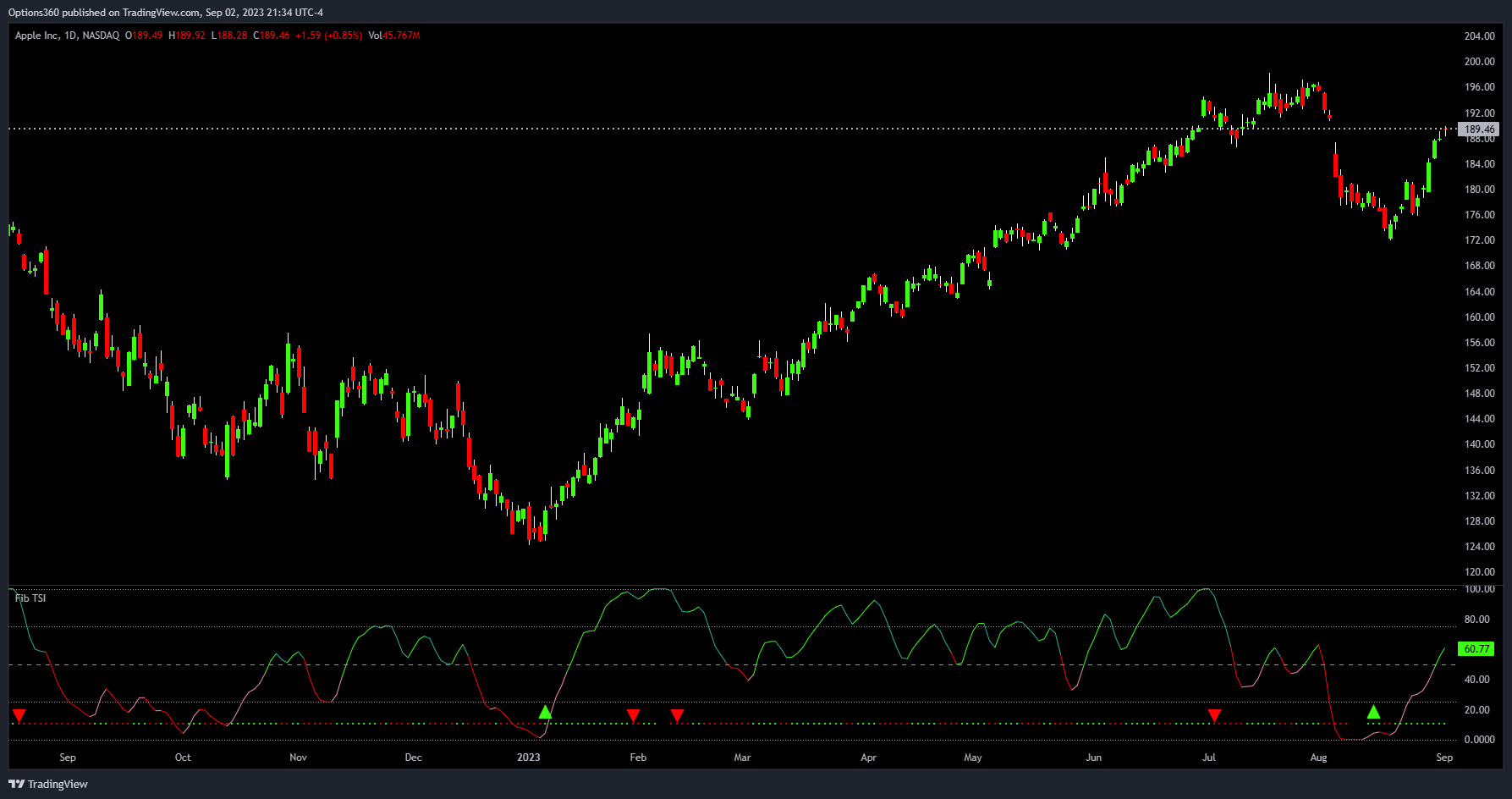The image size is (1512, 799).
Task: Click the Apr label on the time axis
Action: [869, 758]
